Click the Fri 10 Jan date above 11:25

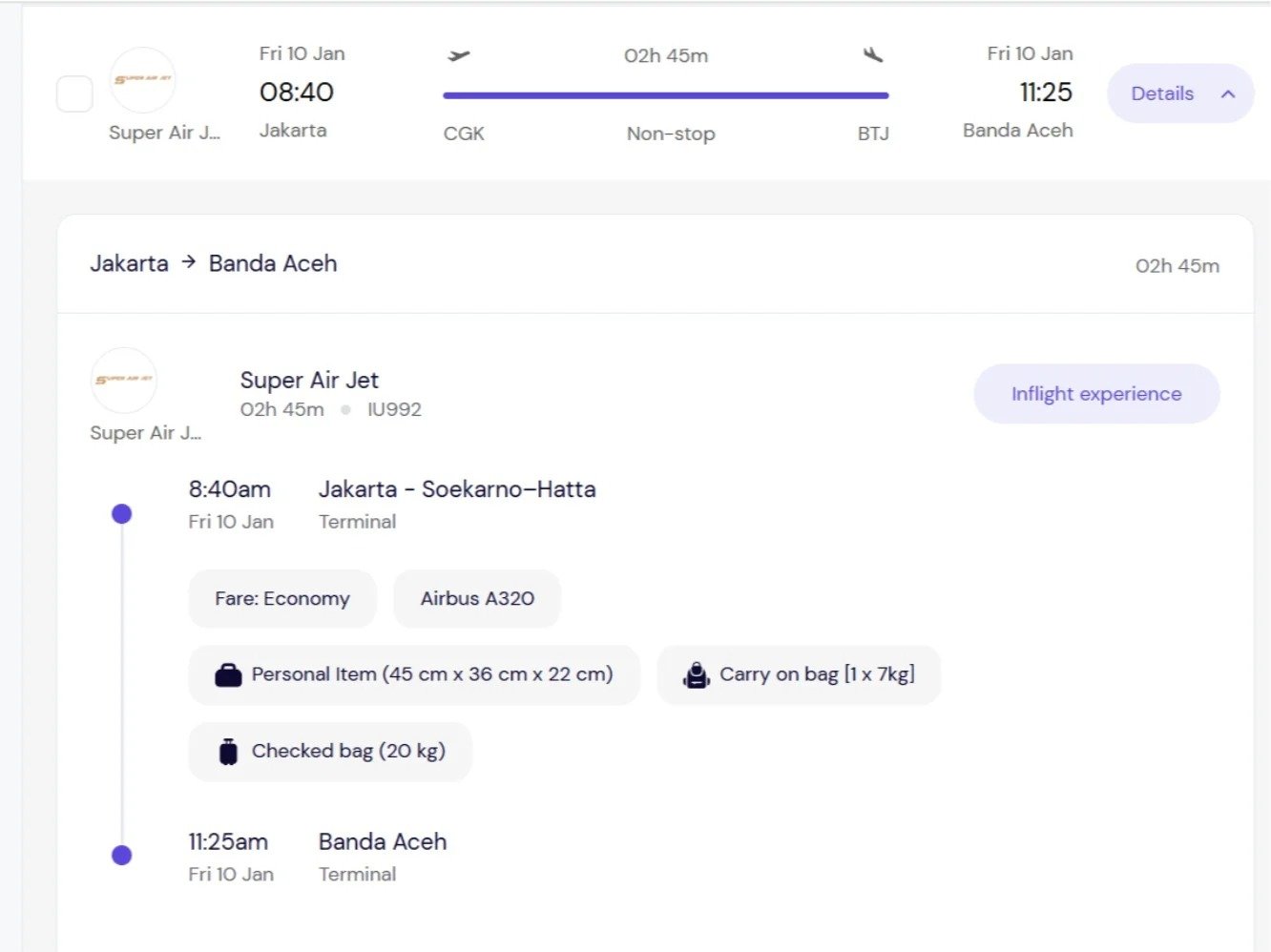point(1031,54)
